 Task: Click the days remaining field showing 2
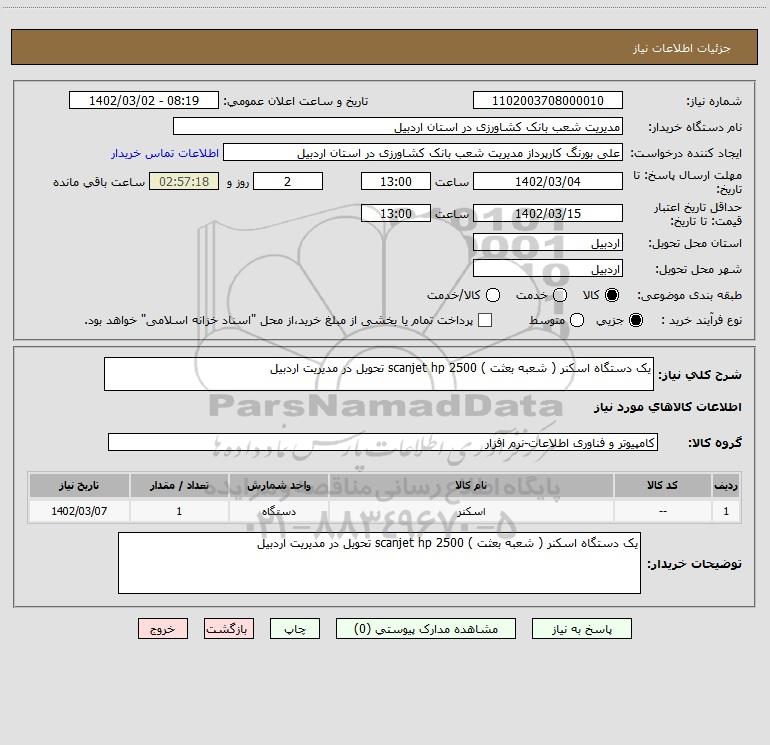(288, 181)
